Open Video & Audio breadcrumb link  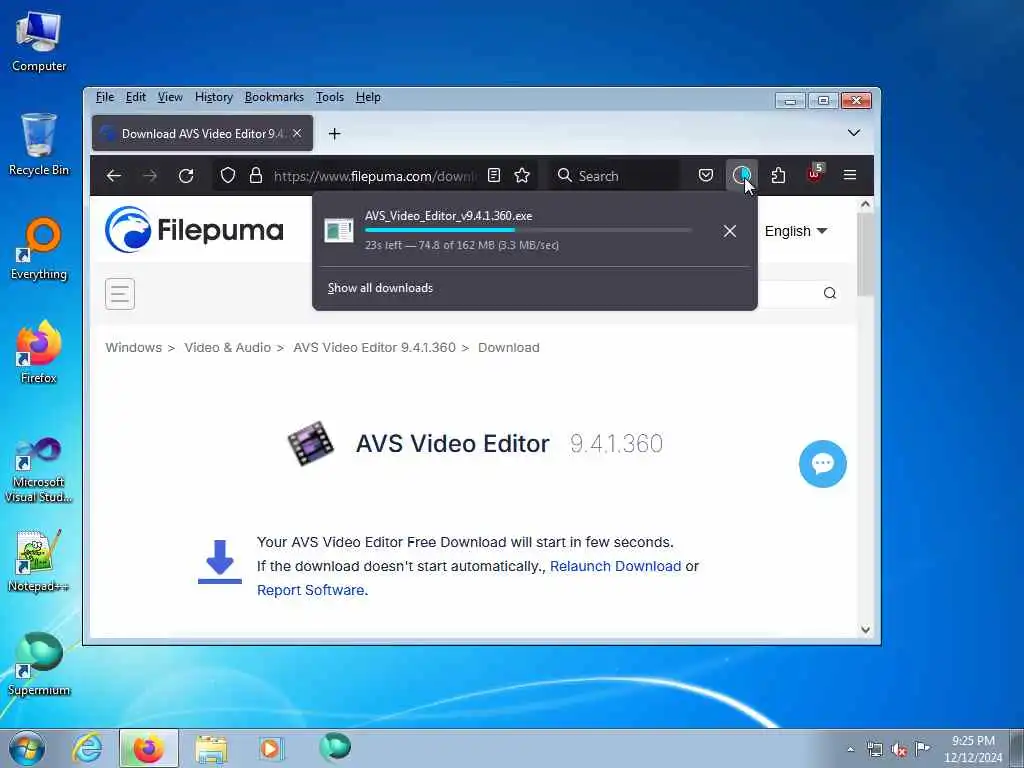click(227, 347)
